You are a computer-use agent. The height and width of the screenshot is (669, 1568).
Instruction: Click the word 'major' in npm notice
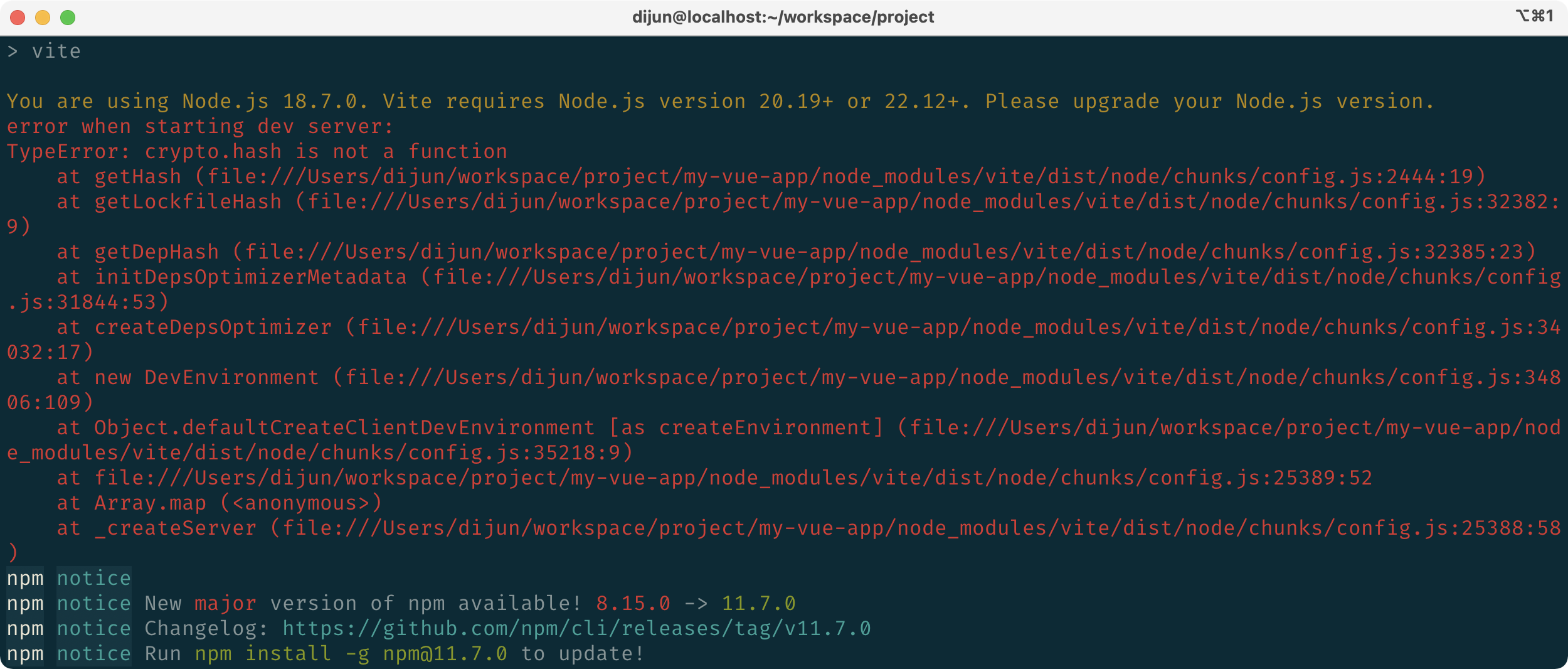click(225, 604)
